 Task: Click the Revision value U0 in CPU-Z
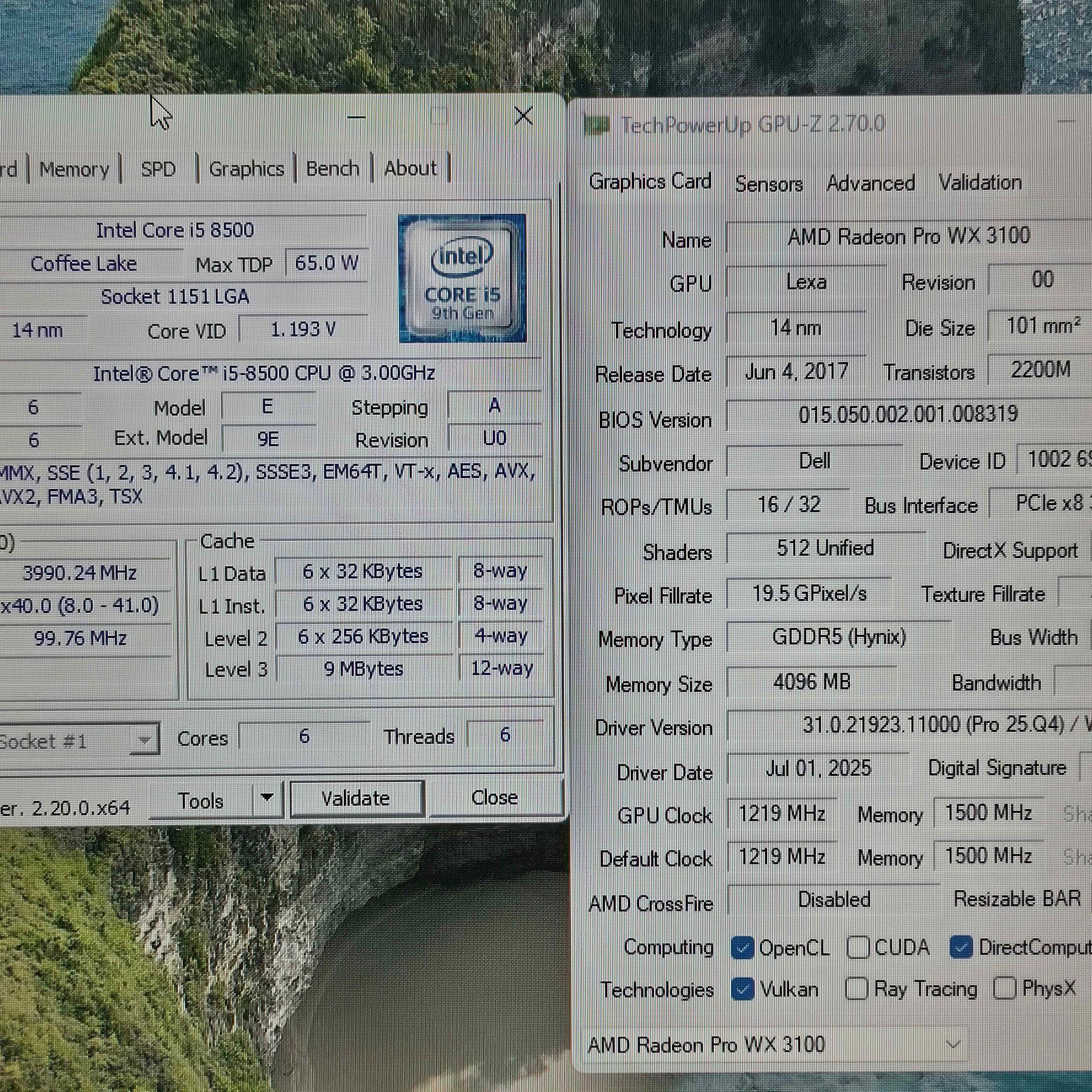(495, 439)
